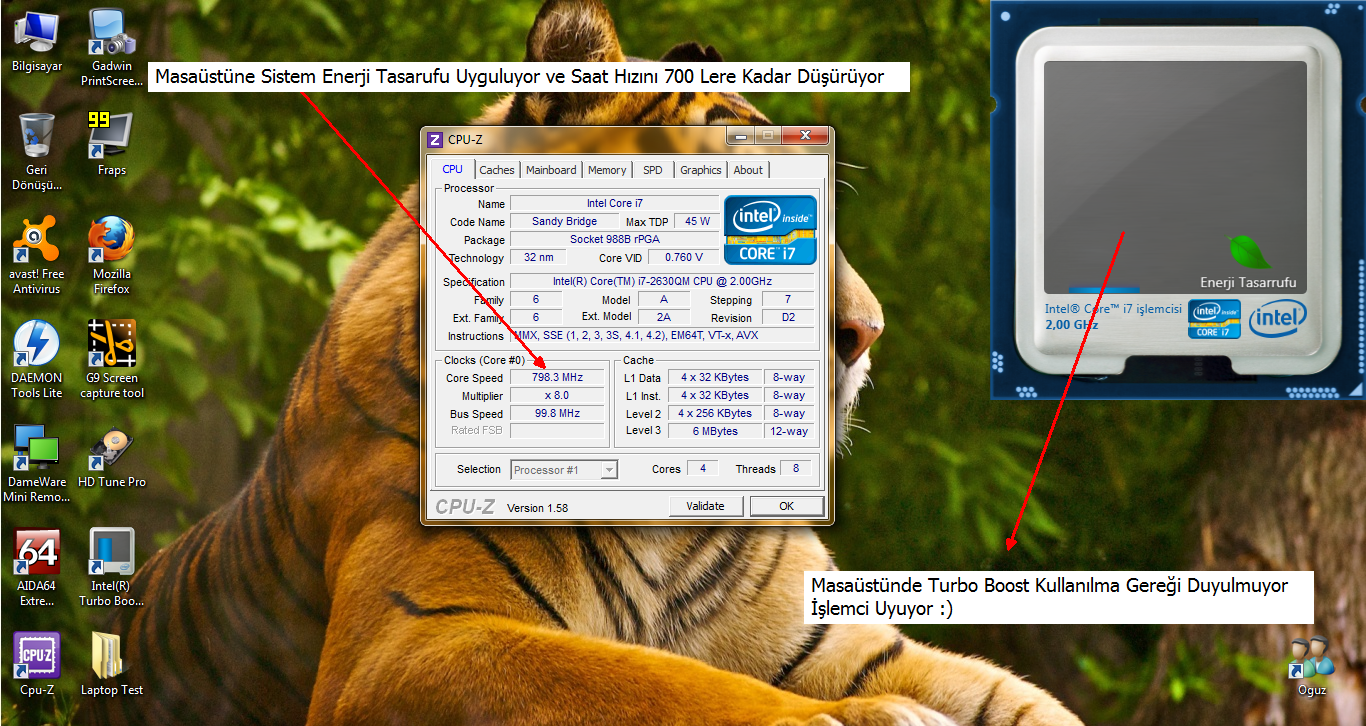Open the Memory tab
Viewport: 1366px width, 726px height.
coord(607,170)
